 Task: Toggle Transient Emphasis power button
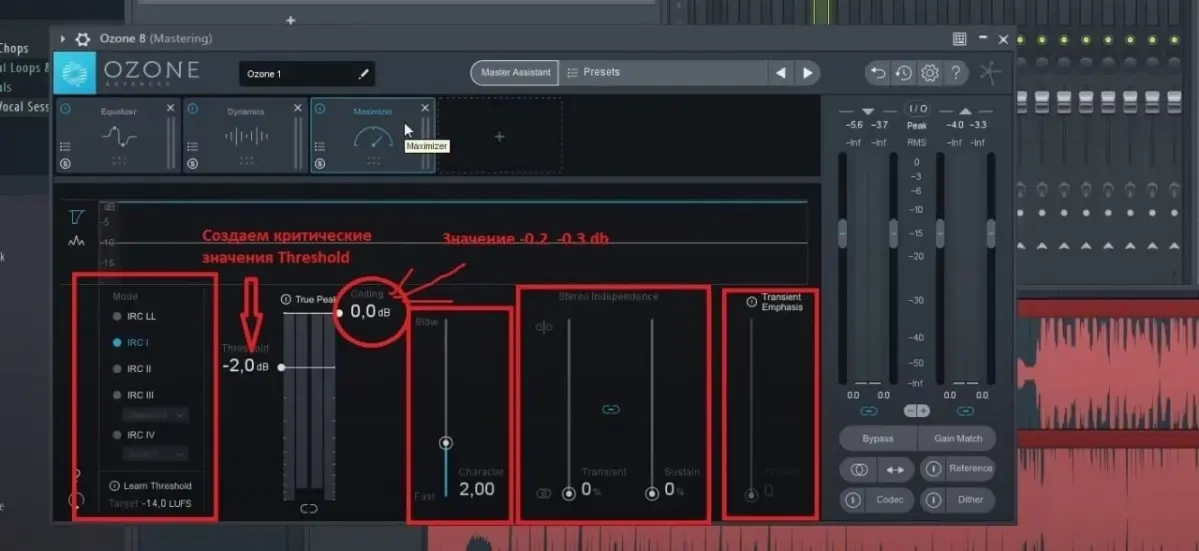(x=752, y=302)
